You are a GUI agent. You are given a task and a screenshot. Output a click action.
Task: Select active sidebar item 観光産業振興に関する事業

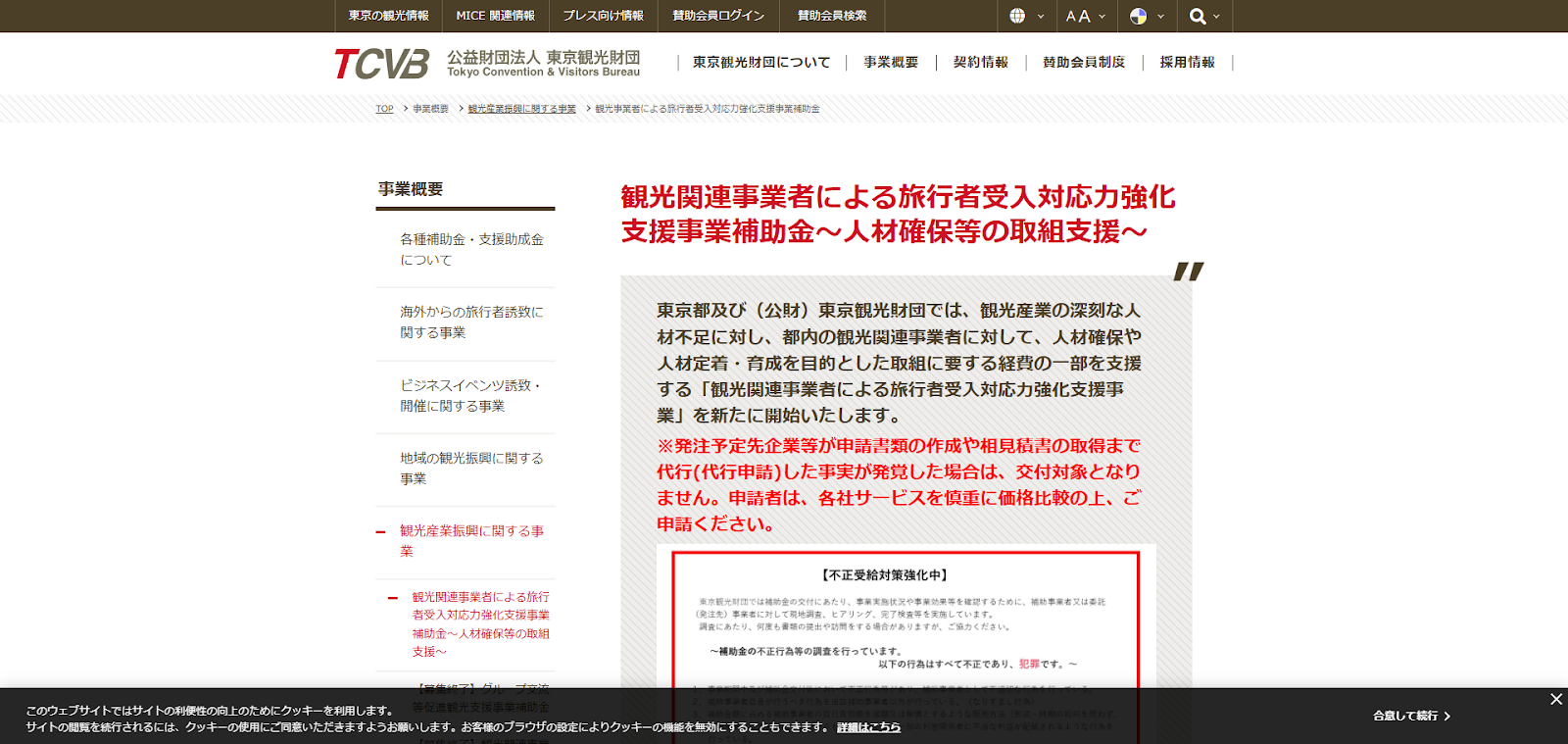(x=471, y=541)
